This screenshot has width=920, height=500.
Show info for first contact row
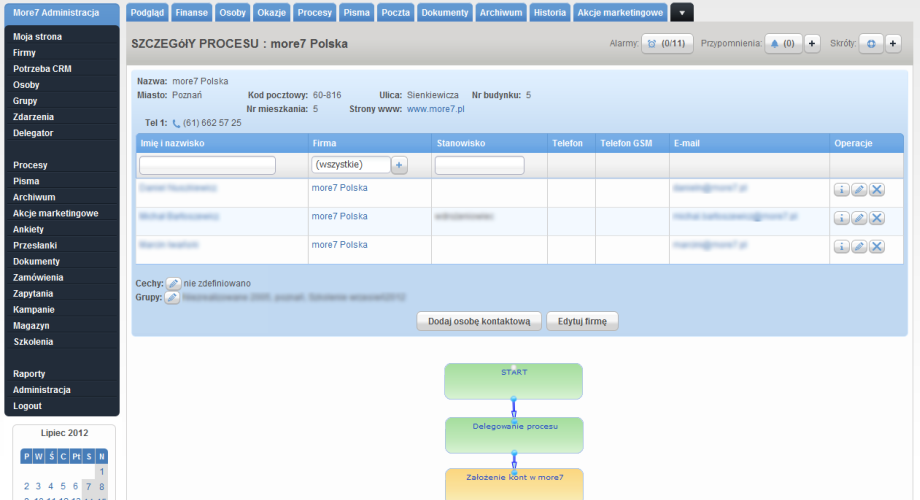tap(841, 190)
